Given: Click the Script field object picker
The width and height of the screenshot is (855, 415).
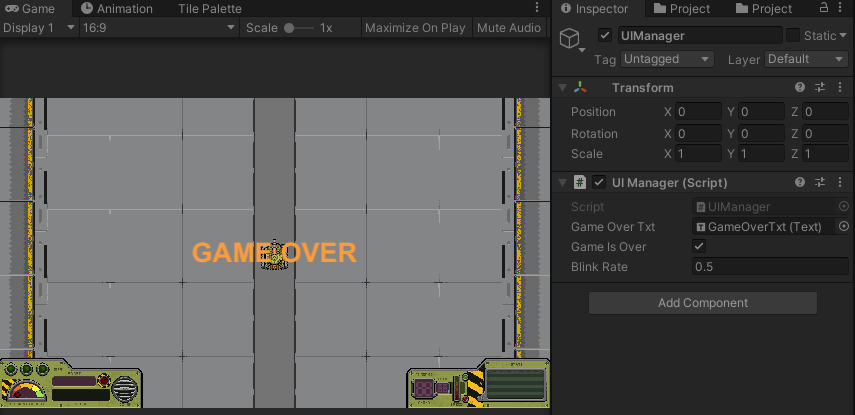Looking at the screenshot, I should [844, 206].
